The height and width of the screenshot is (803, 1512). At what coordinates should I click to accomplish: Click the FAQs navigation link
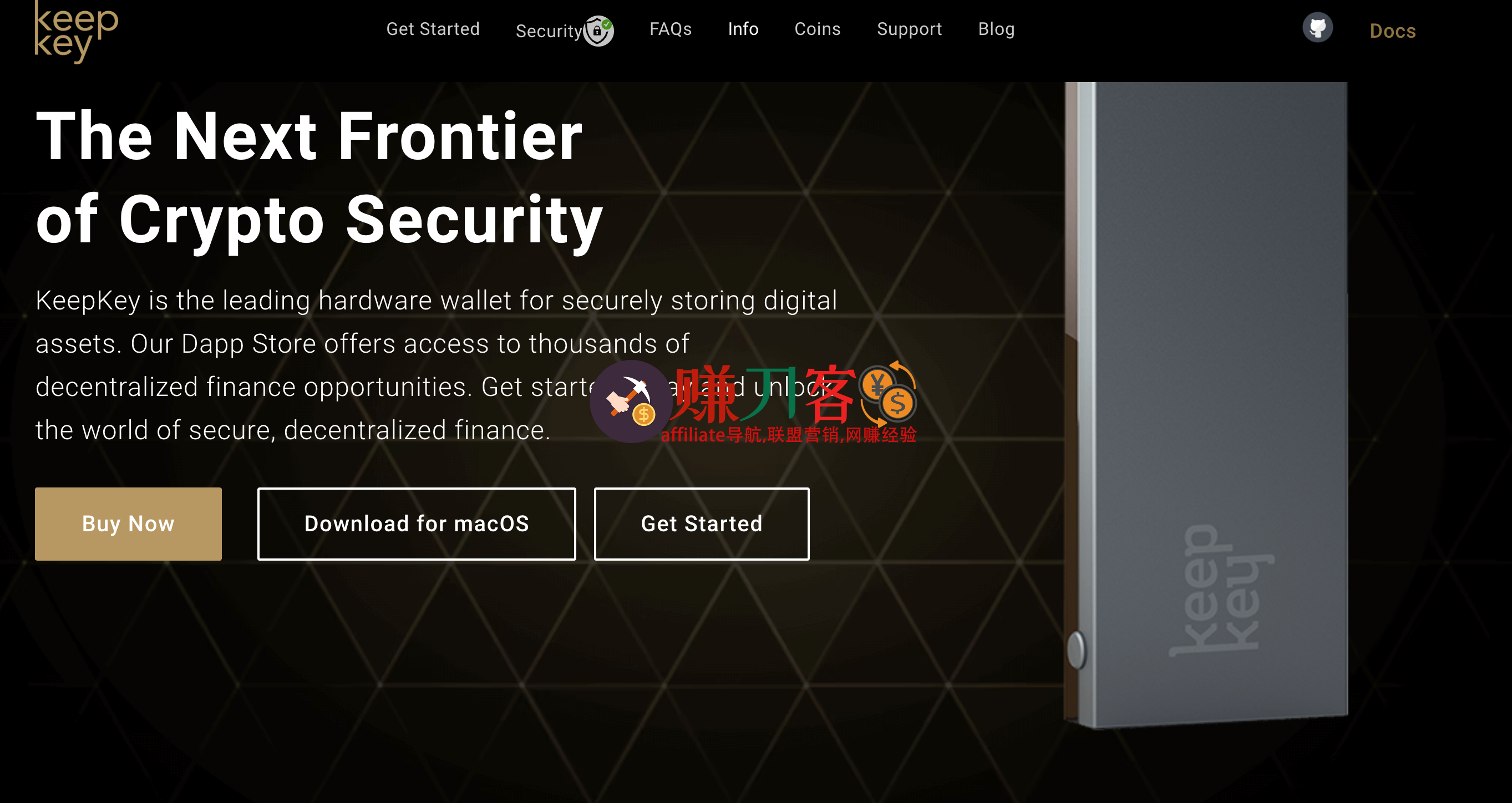click(x=669, y=29)
